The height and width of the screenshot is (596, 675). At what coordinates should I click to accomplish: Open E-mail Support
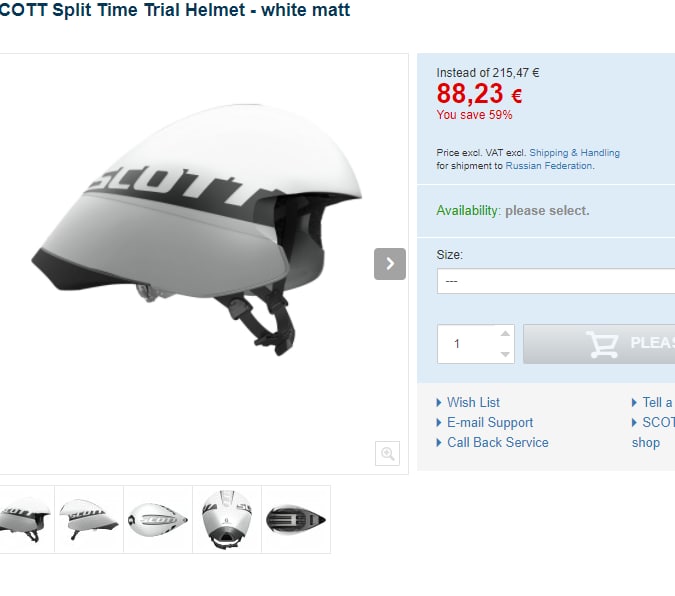490,422
